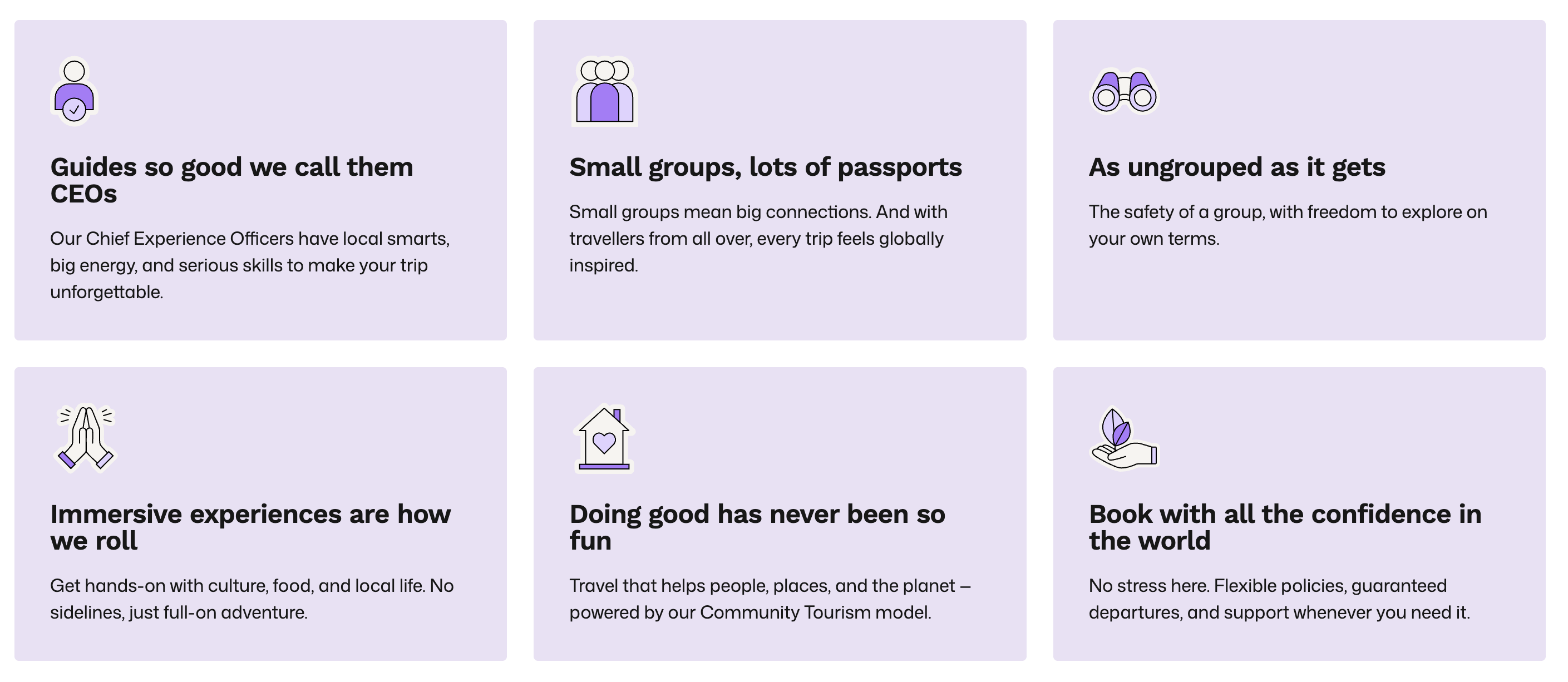Click the "Get hands-on with culture" paragraph
Screen dimensions: 1568x682
252,599
